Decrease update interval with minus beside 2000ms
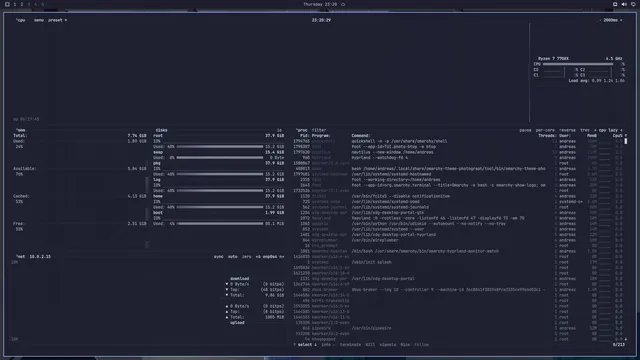The height and width of the screenshot is (360, 640). tap(600, 20)
